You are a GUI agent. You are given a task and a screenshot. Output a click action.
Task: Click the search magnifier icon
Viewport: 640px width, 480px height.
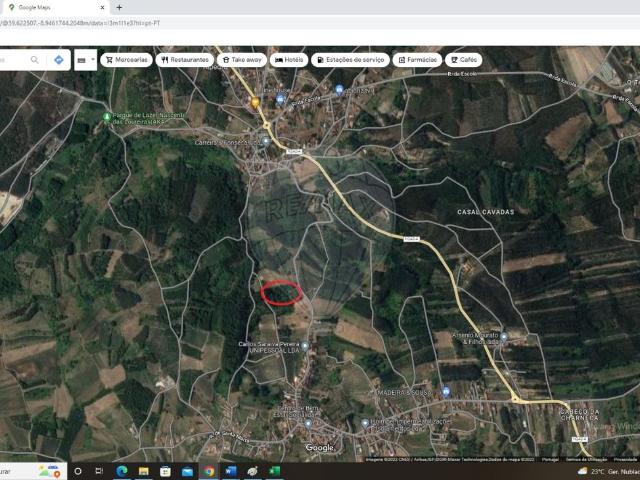tap(35, 60)
